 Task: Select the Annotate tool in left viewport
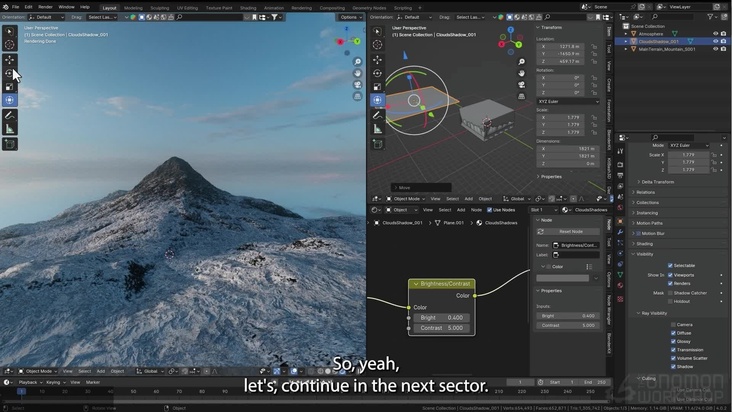(x=9, y=115)
